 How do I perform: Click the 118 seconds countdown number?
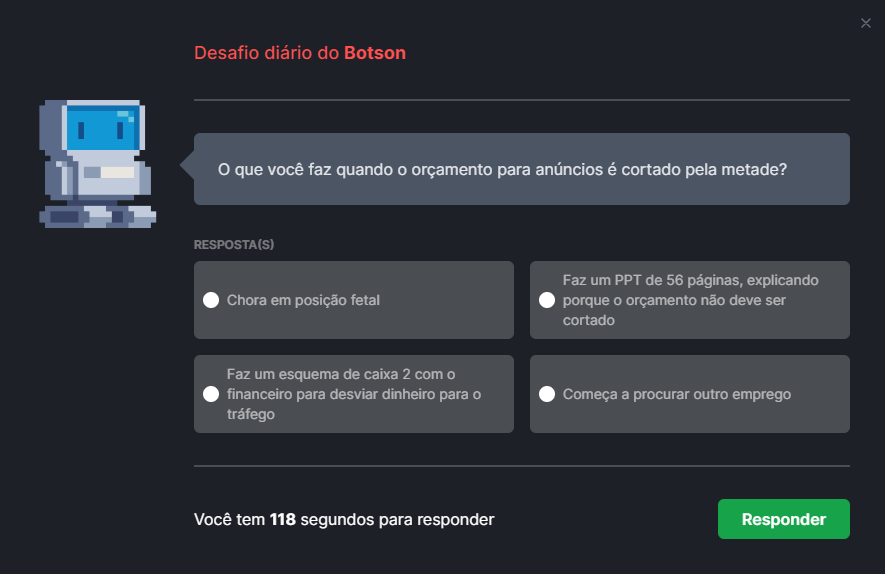coord(283,519)
